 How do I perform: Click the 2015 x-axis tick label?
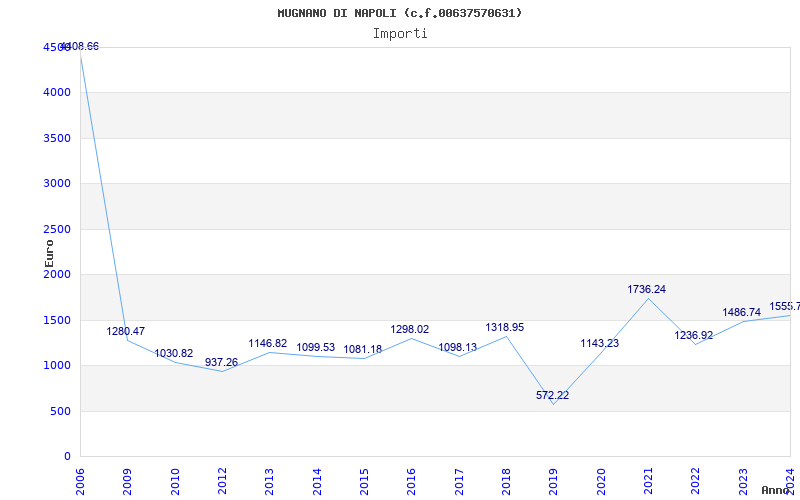364,482
